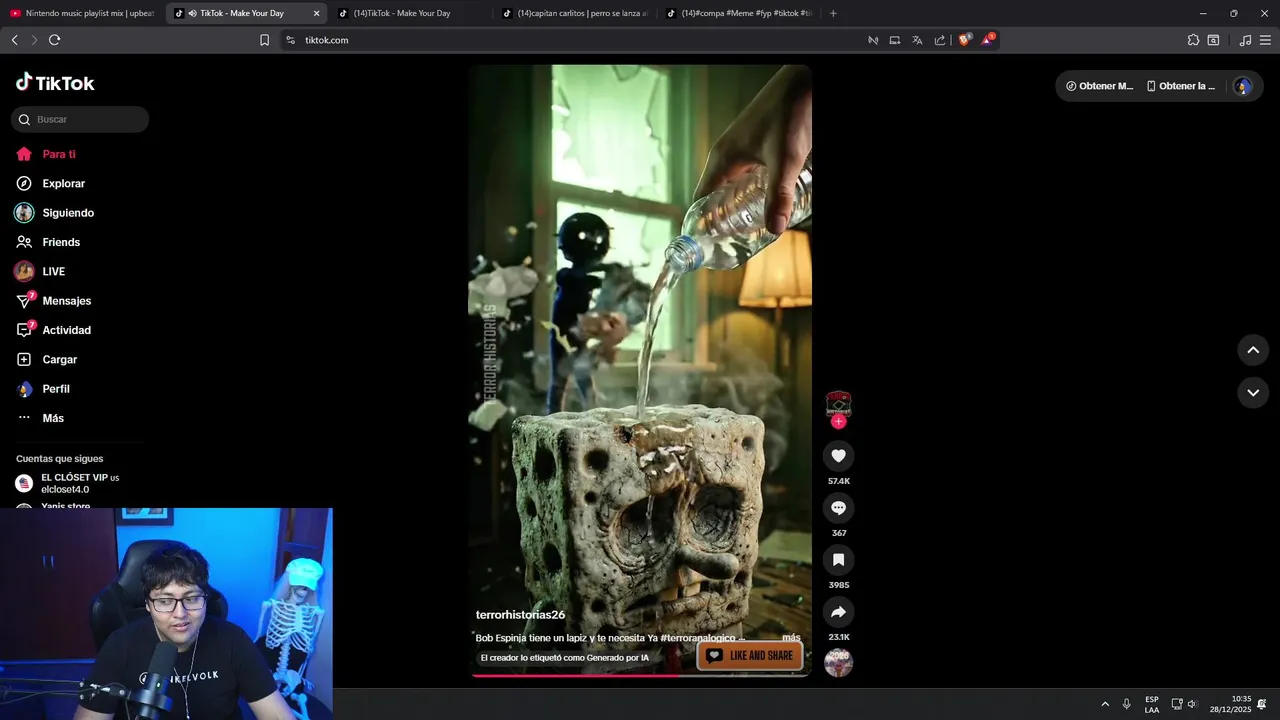Open the ESP LAA language switcher

[x=1152, y=704]
